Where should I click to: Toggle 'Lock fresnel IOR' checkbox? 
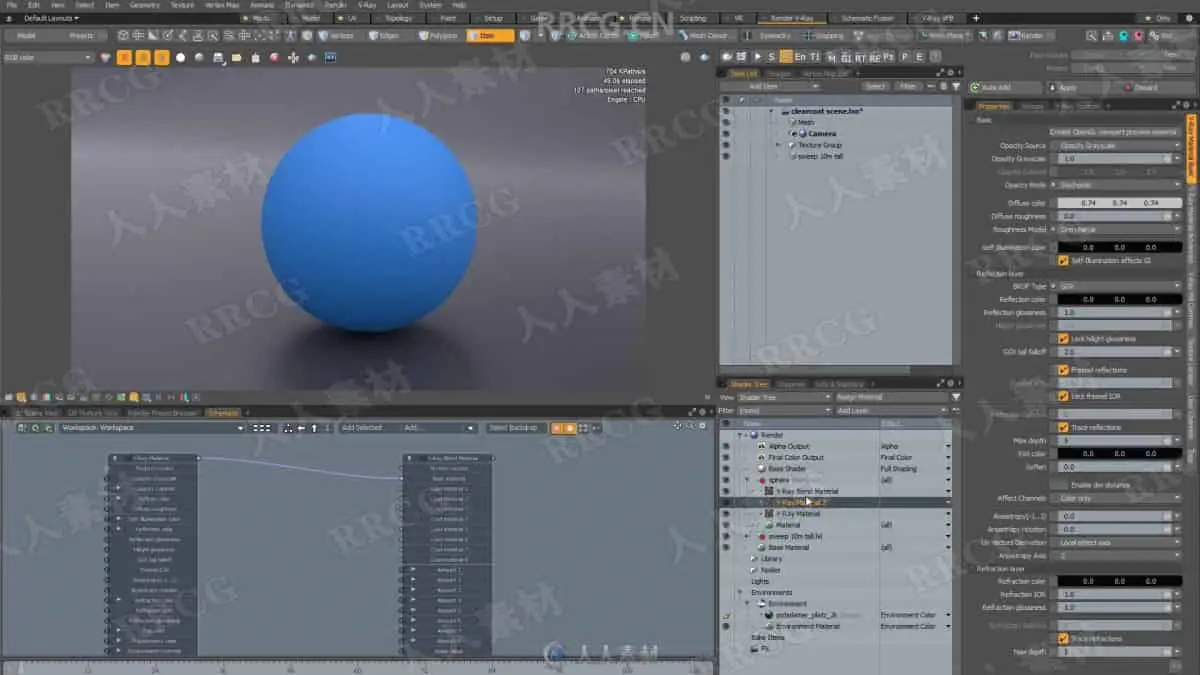(1063, 396)
